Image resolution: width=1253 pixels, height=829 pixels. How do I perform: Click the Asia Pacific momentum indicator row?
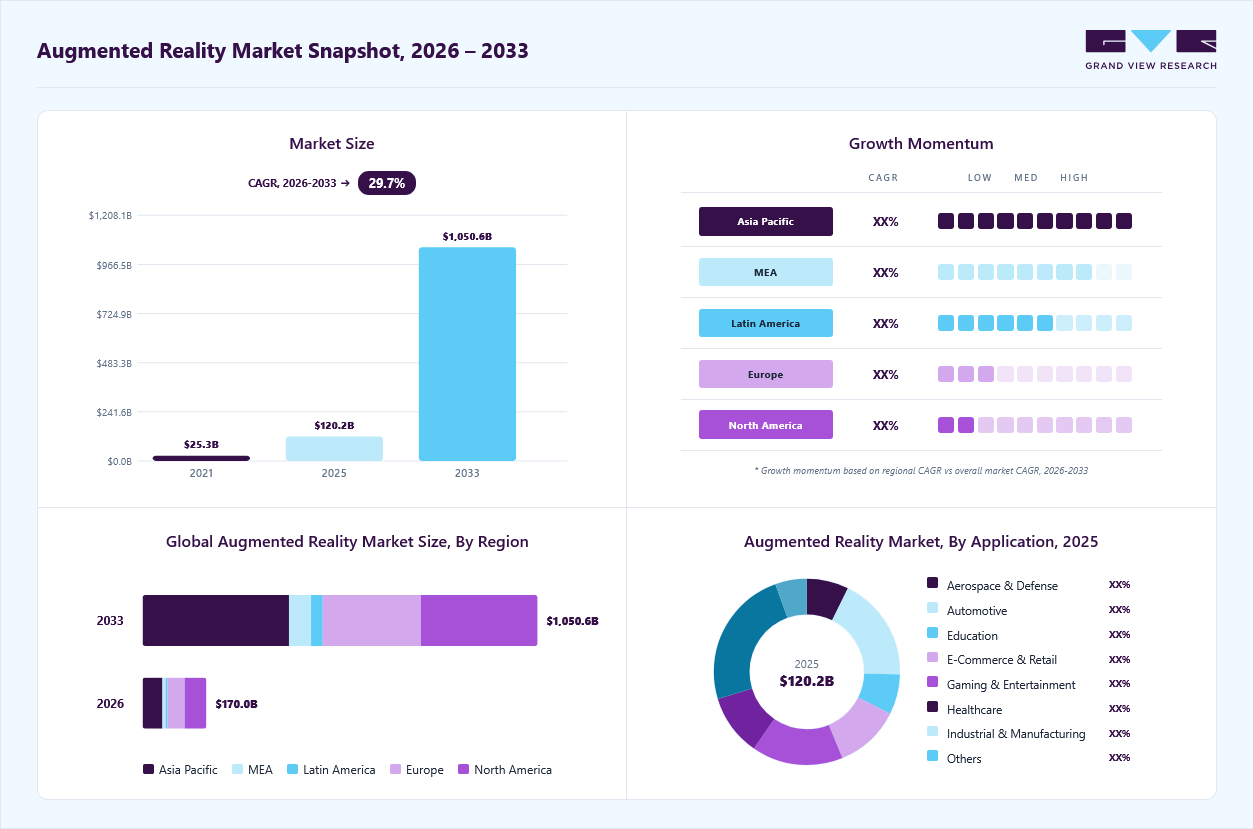click(1035, 221)
